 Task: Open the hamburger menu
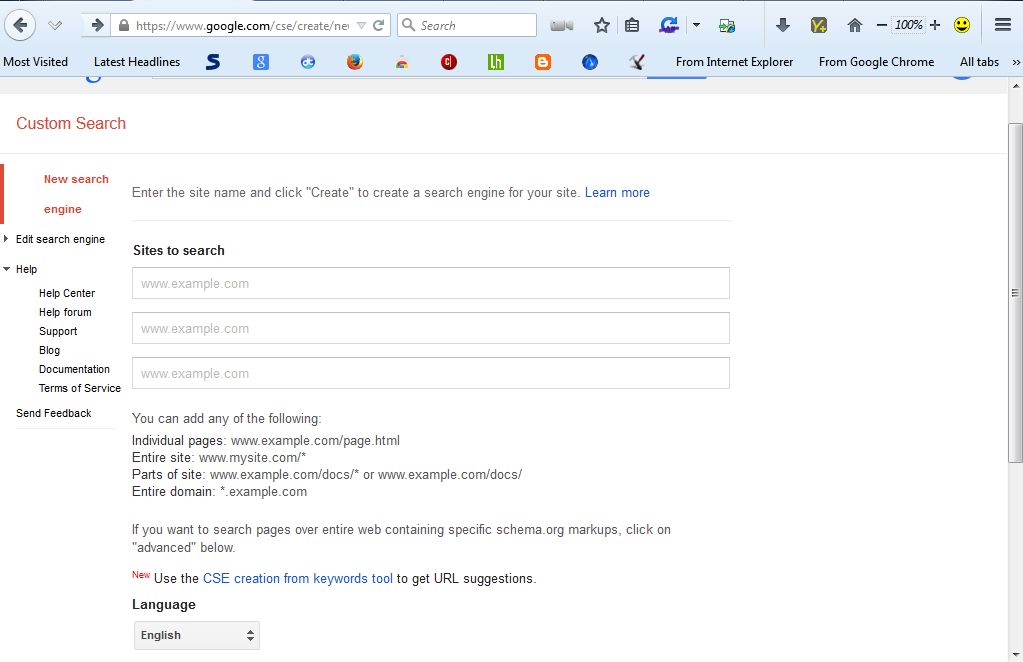1003,25
